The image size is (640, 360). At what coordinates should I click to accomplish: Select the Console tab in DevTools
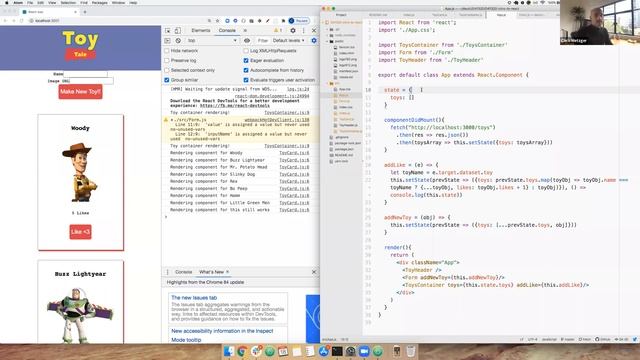click(227, 31)
